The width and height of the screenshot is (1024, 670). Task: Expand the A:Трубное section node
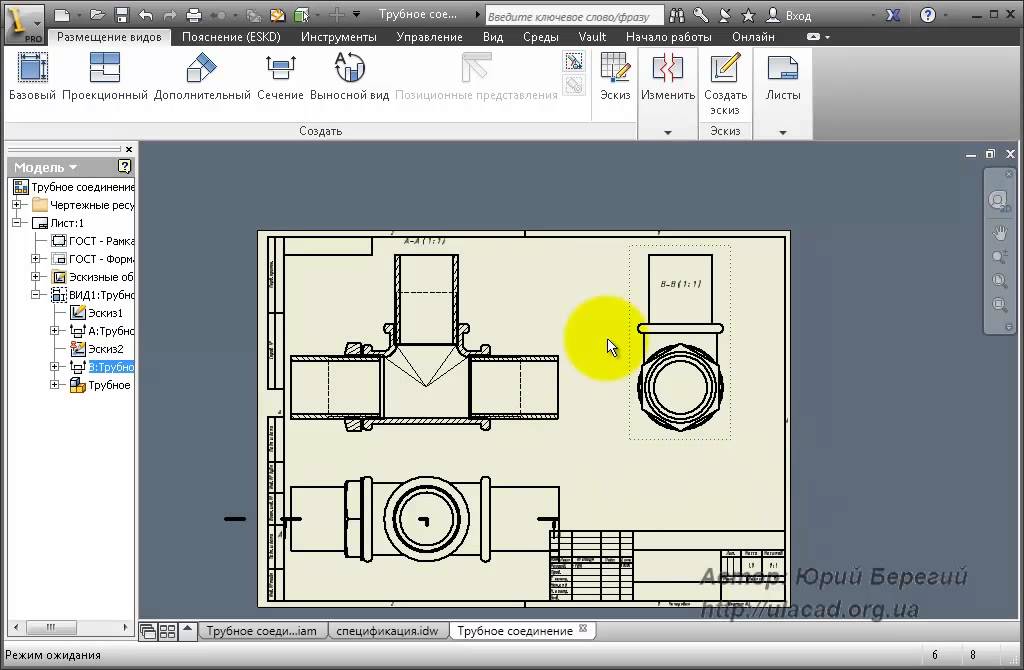(55, 331)
